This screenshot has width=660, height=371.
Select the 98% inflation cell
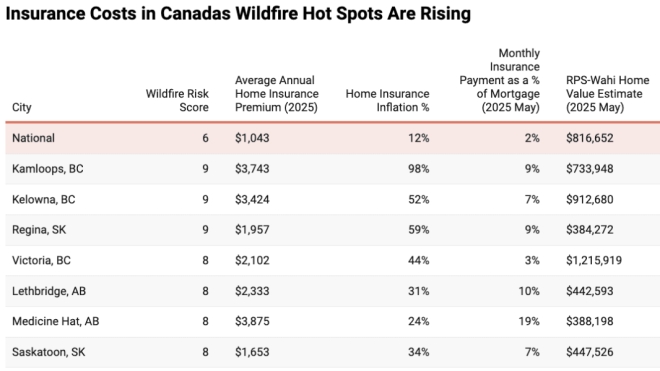pyautogui.click(x=418, y=169)
